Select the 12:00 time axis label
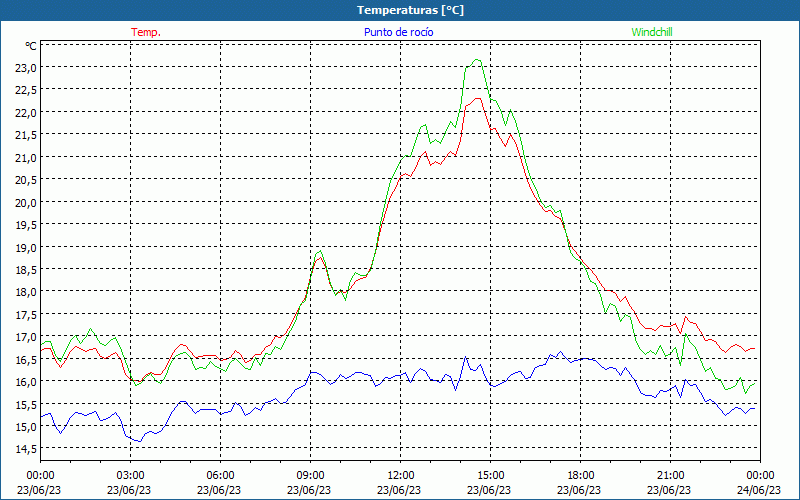800x500 pixels. (401, 476)
